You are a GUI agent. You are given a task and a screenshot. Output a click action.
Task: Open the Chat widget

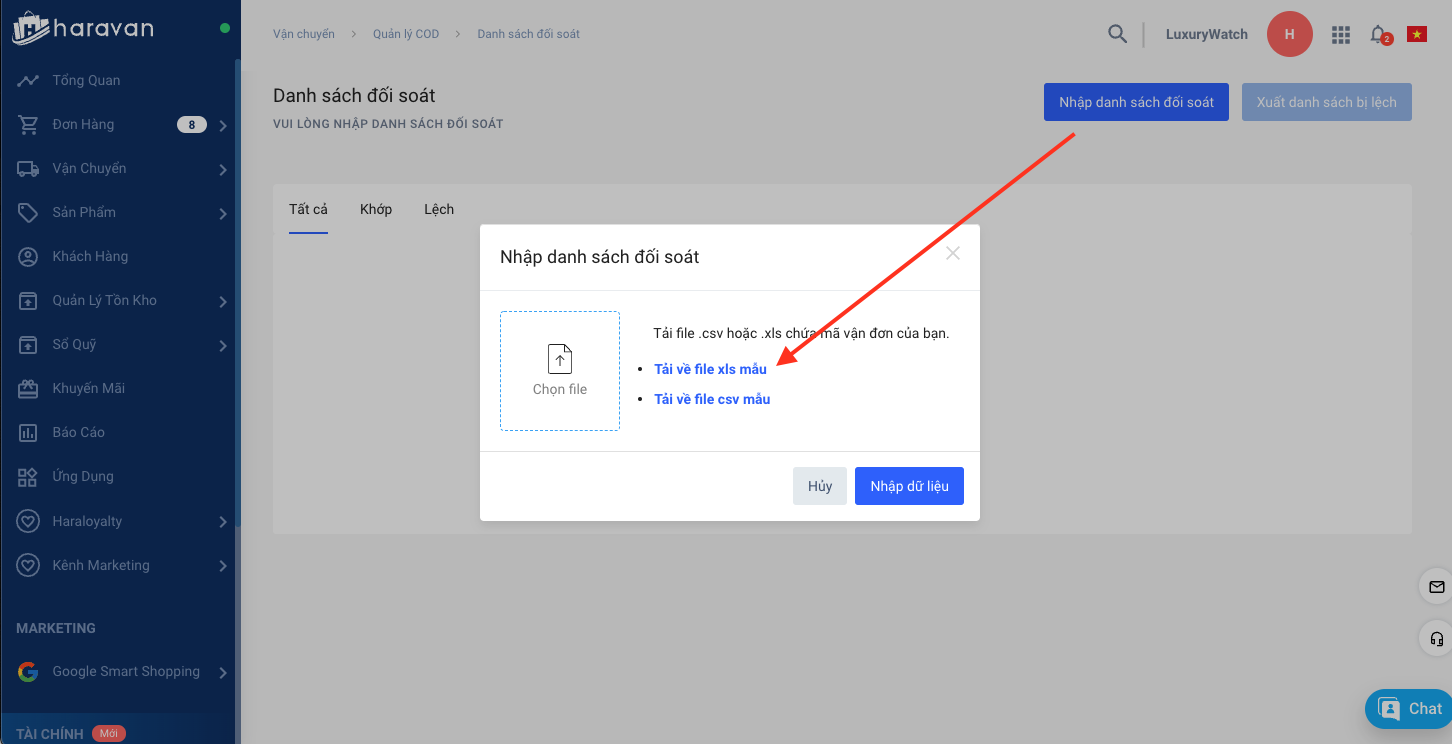[x=1409, y=709]
